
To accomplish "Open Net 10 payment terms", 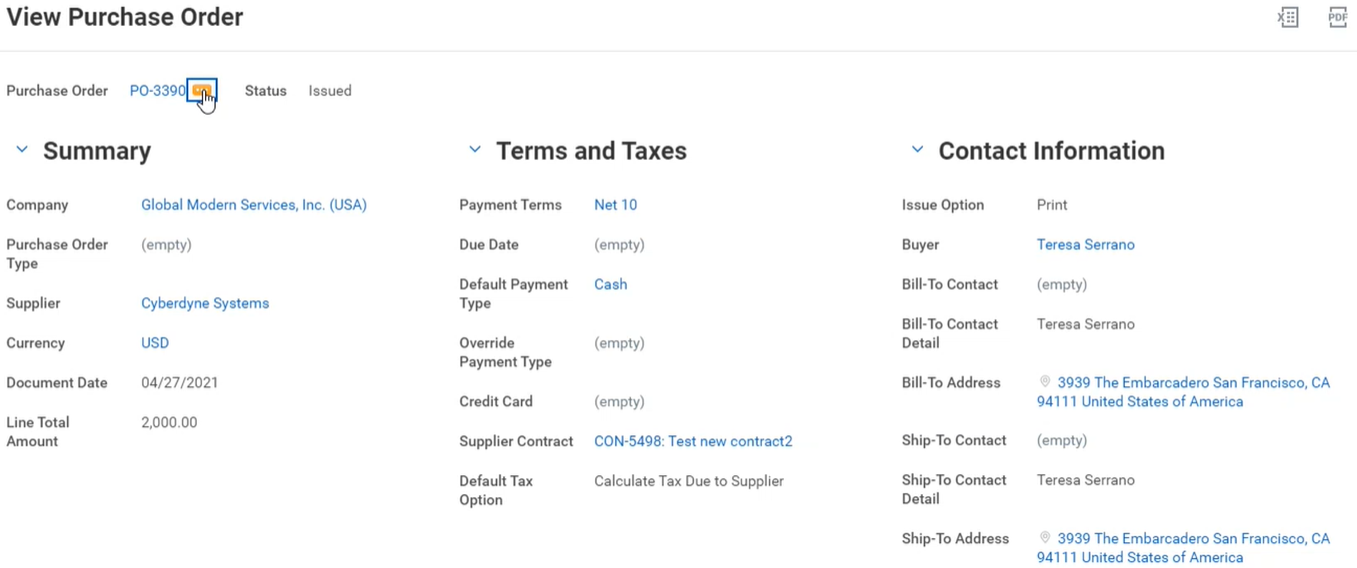I will [615, 205].
